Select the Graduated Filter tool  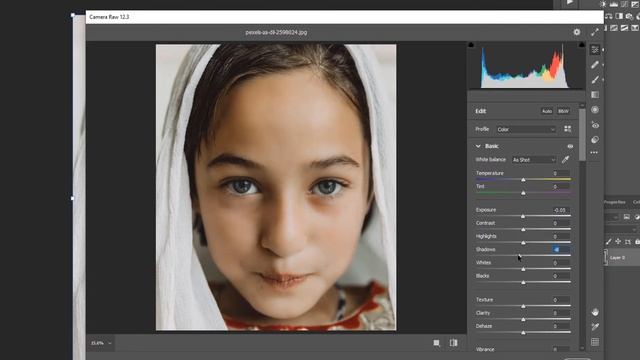point(595,95)
